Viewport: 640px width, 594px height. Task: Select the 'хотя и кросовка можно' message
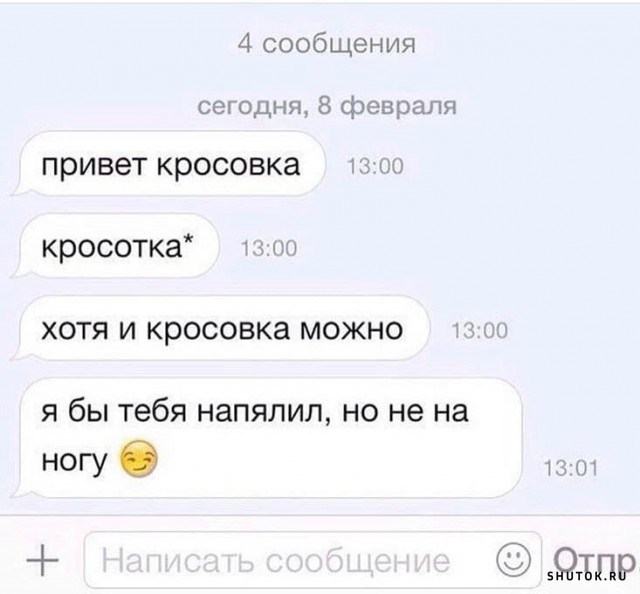click(221, 329)
